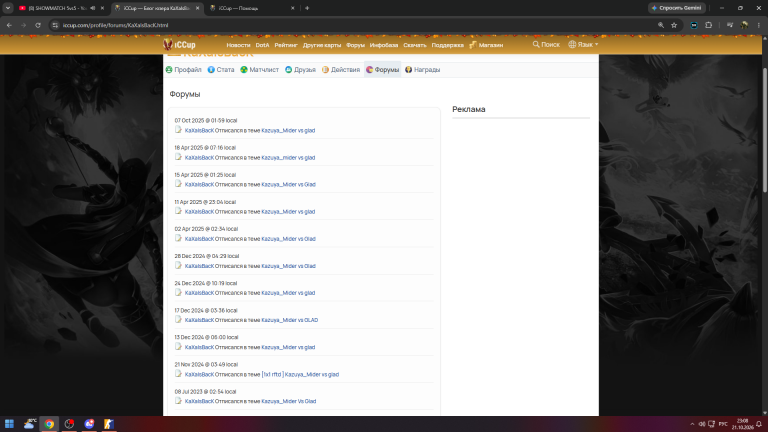Switch to the Награды tab
Viewport: 768px width, 432px height.
422,70
